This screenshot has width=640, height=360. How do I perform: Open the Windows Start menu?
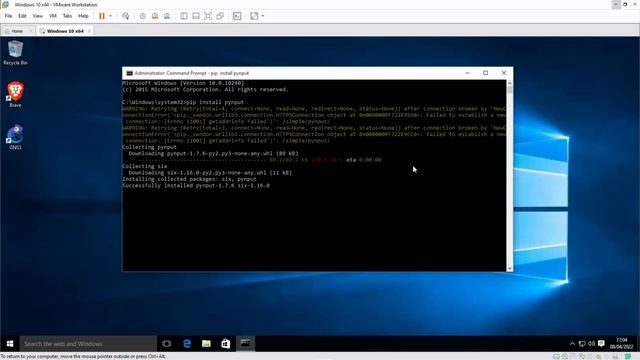pos(10,344)
